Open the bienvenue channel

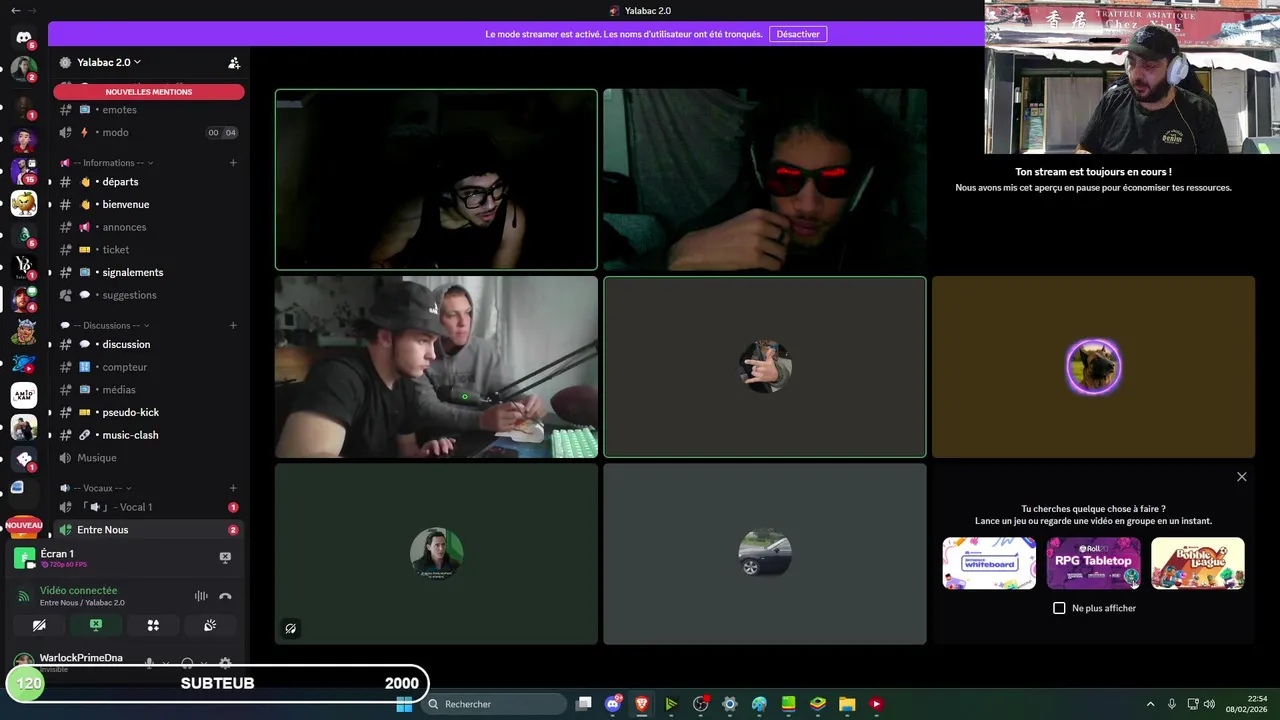click(x=149, y=204)
